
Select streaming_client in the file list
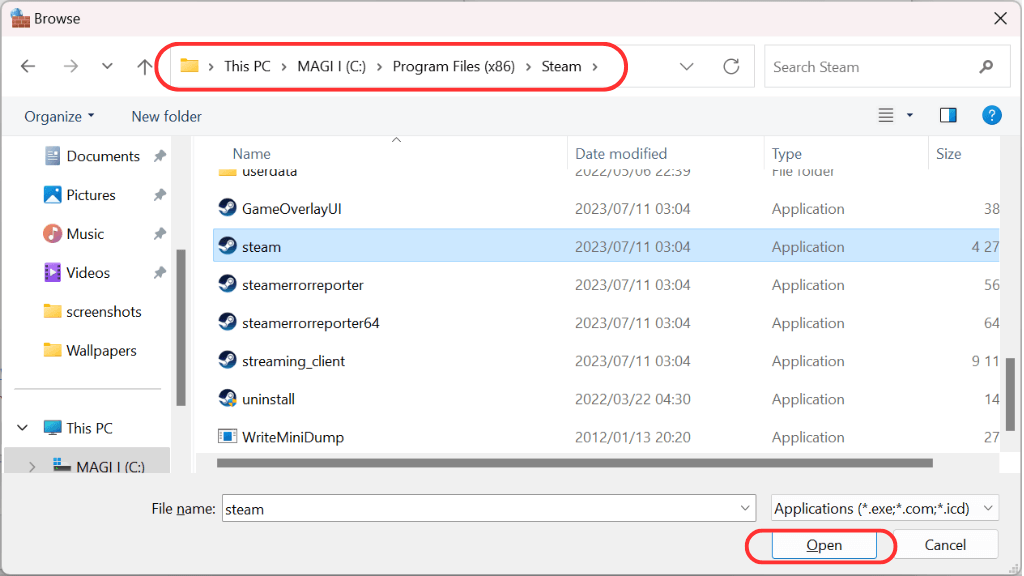click(293, 361)
